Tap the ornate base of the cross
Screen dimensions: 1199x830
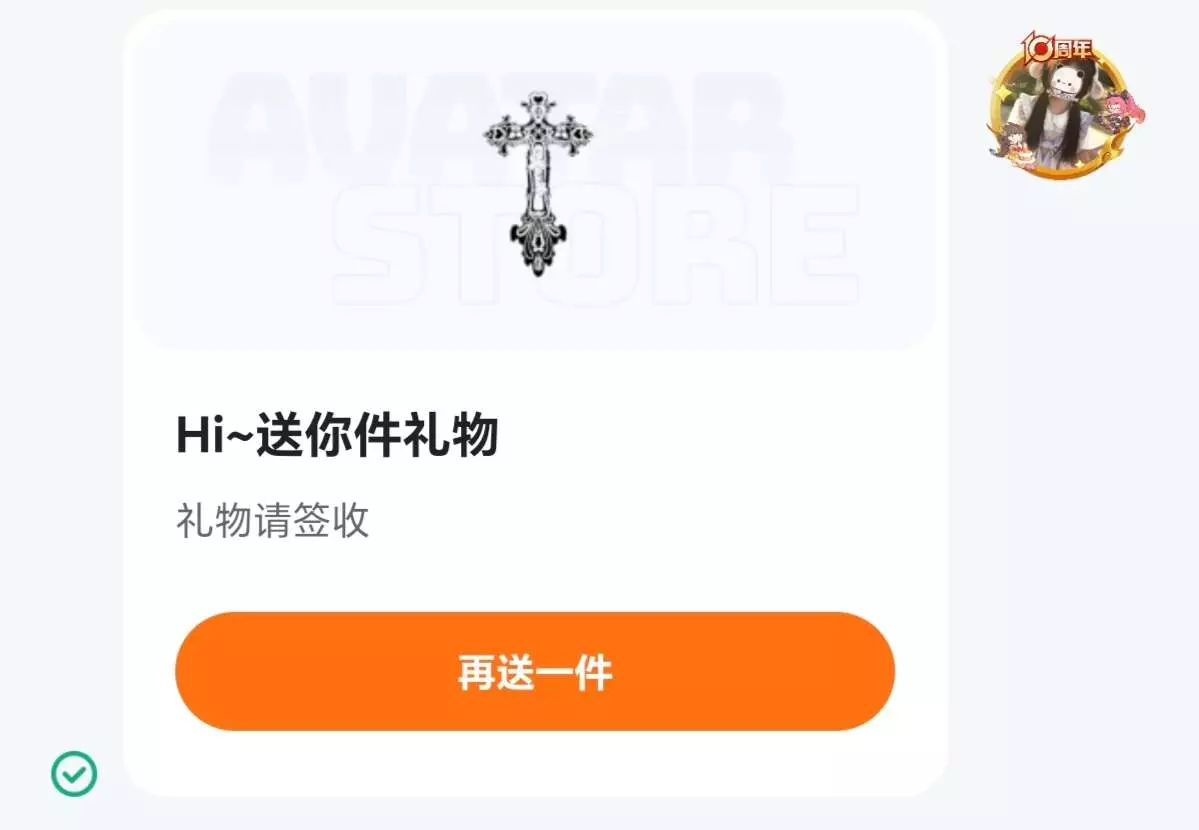tap(538, 245)
